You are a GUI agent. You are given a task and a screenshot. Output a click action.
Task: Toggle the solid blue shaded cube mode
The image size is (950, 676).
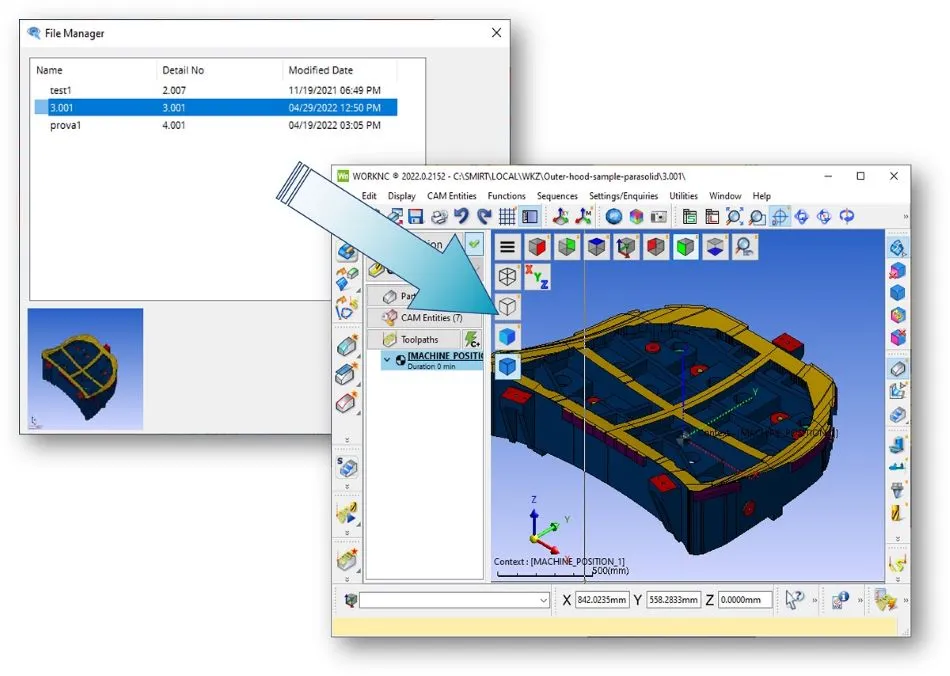click(508, 336)
